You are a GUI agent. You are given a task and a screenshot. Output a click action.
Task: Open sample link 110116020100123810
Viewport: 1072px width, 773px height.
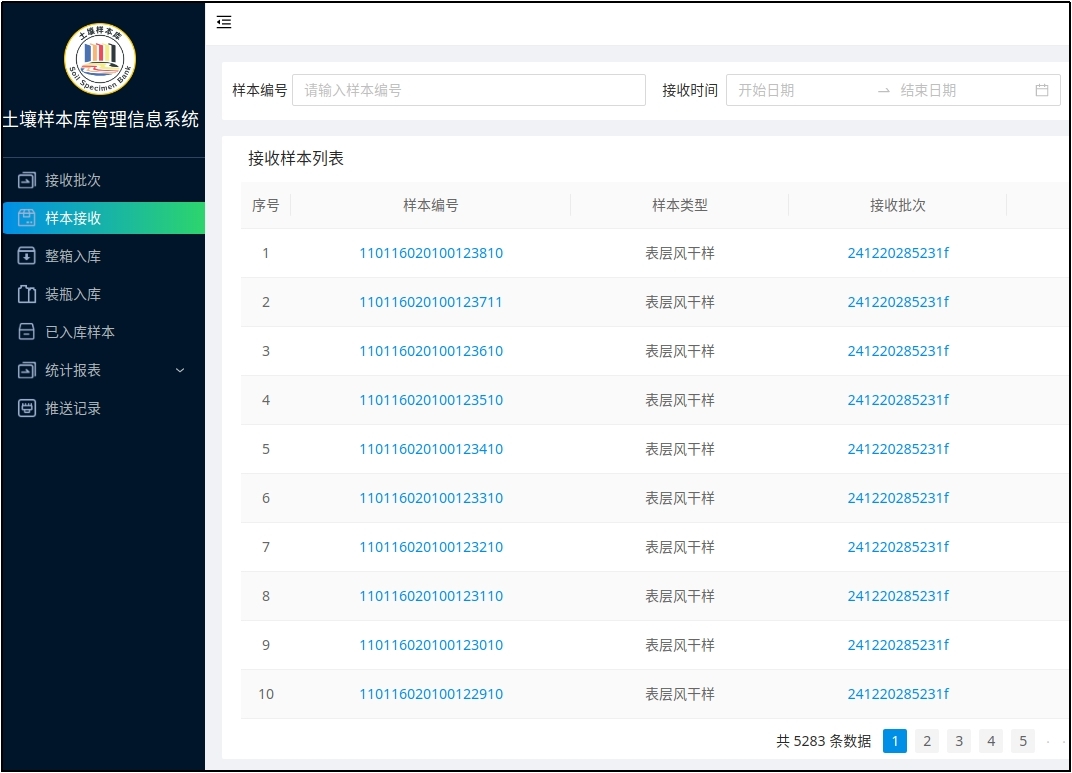431,253
